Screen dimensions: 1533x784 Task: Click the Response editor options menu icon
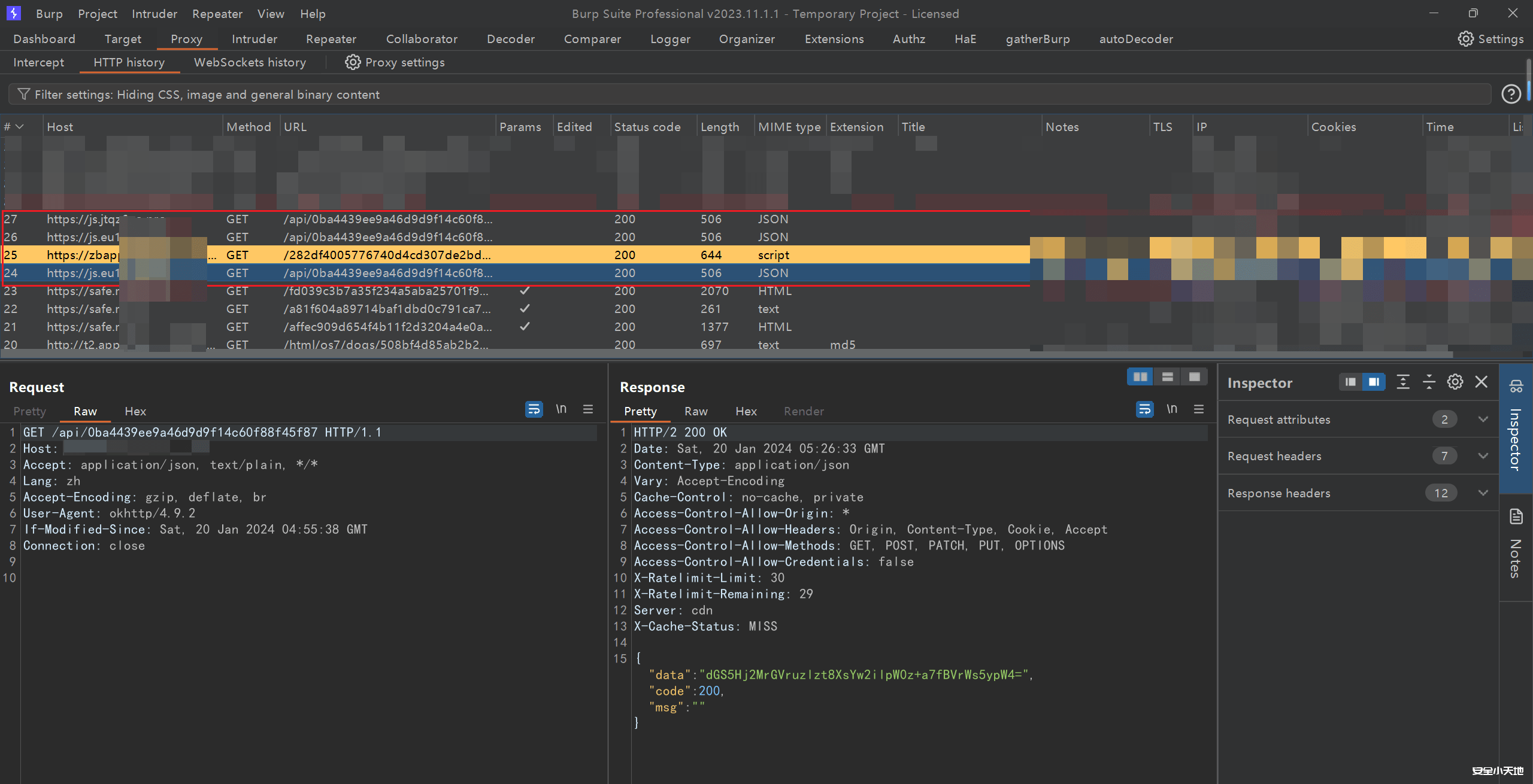(x=1199, y=409)
